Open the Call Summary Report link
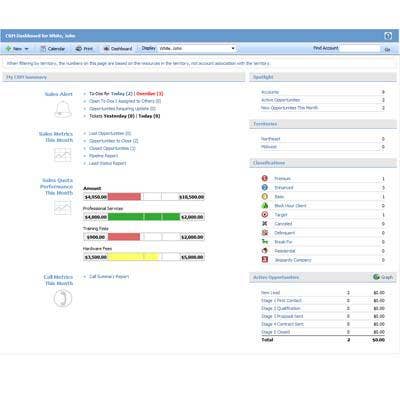The width and height of the screenshot is (400, 400). [109, 276]
